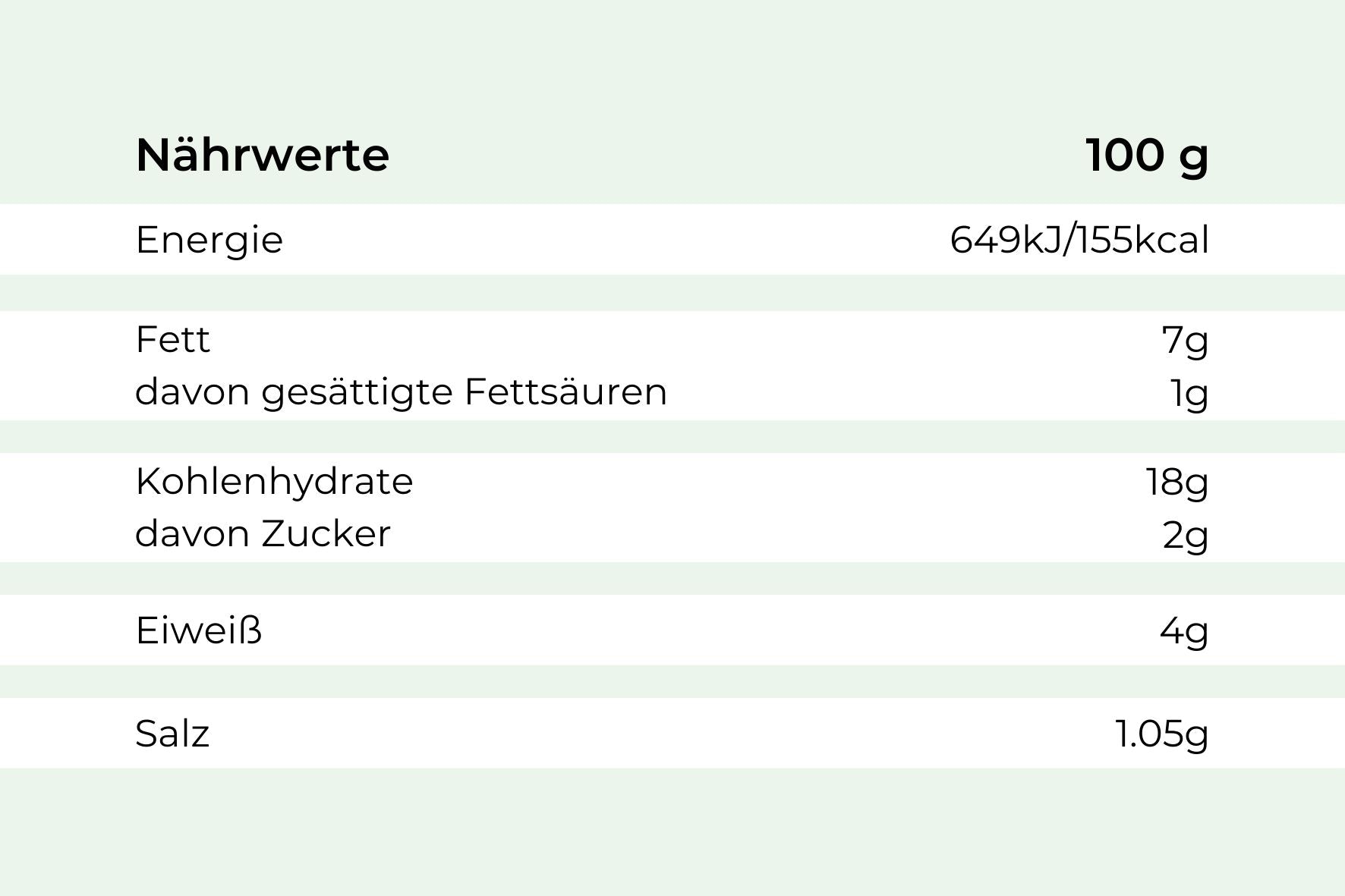The image size is (1345, 896).
Task: Click the 100 g column header
Action: (1146, 156)
